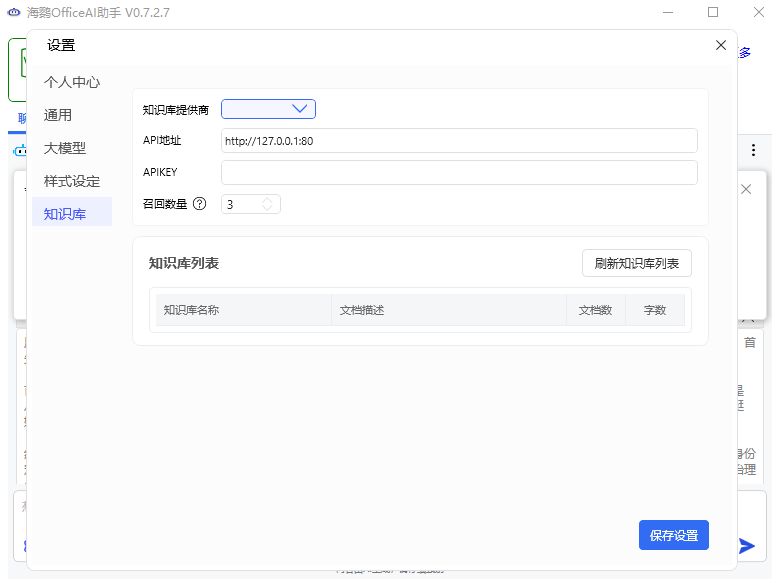Minimize the 海鹦OfficeAI助手 window
The height and width of the screenshot is (586, 780).
point(668,12)
